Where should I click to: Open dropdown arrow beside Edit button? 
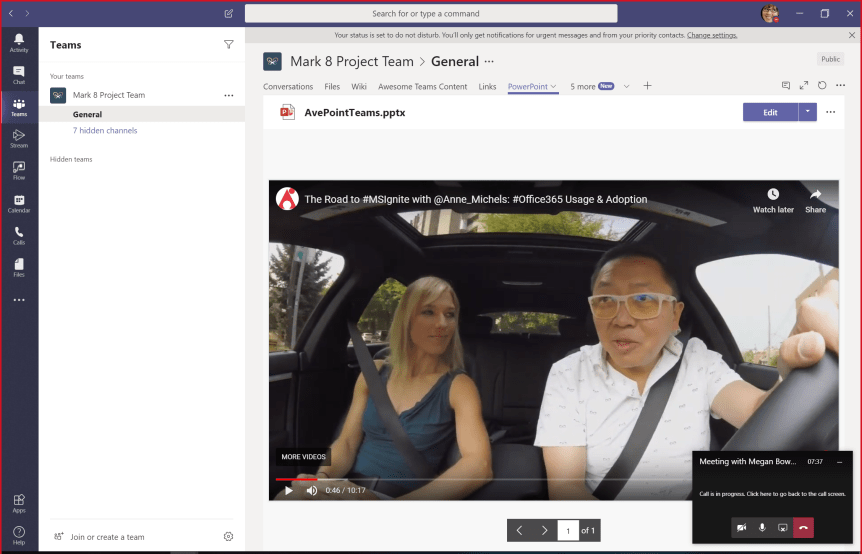[x=807, y=112]
